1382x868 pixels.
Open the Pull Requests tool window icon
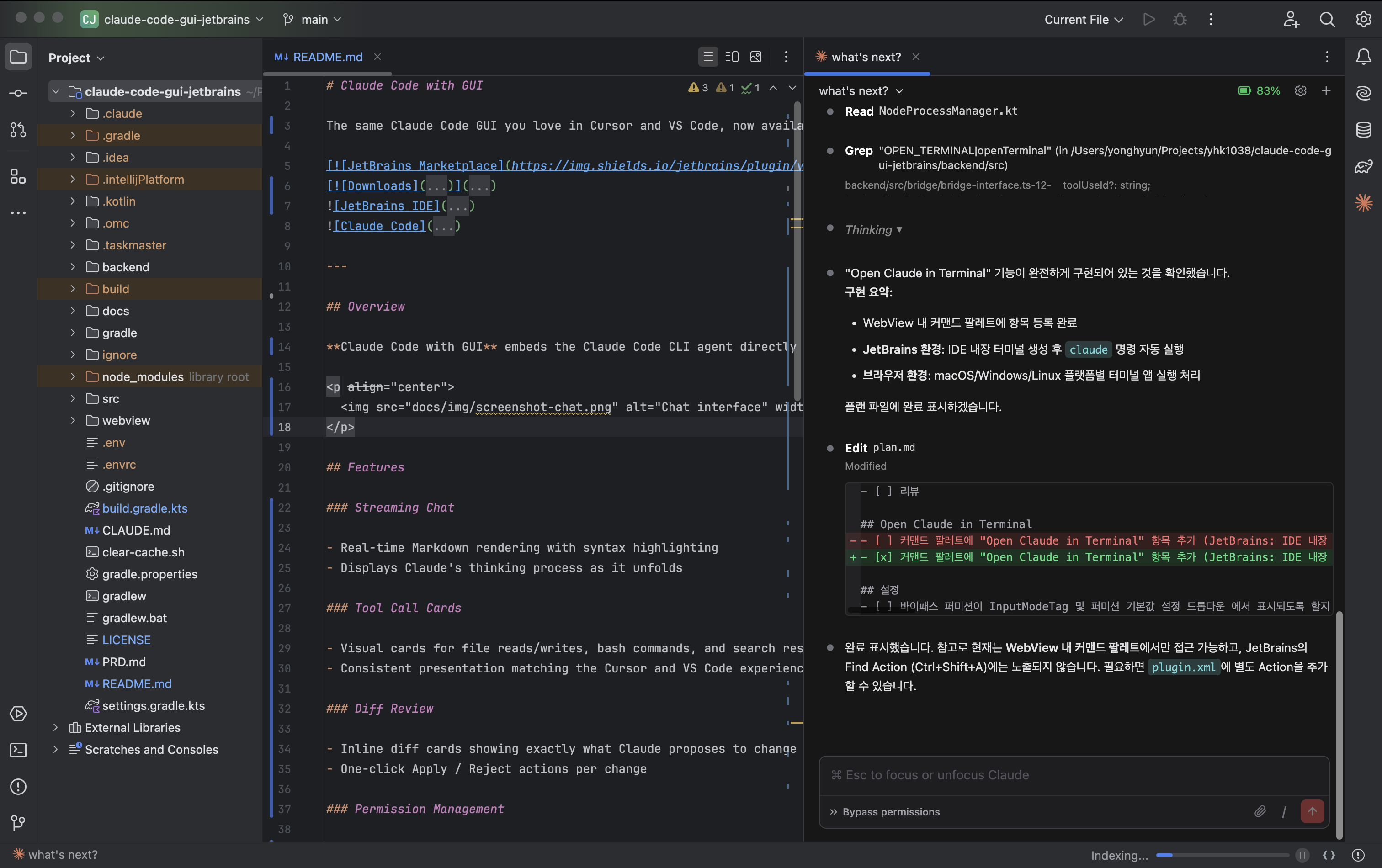[18, 130]
